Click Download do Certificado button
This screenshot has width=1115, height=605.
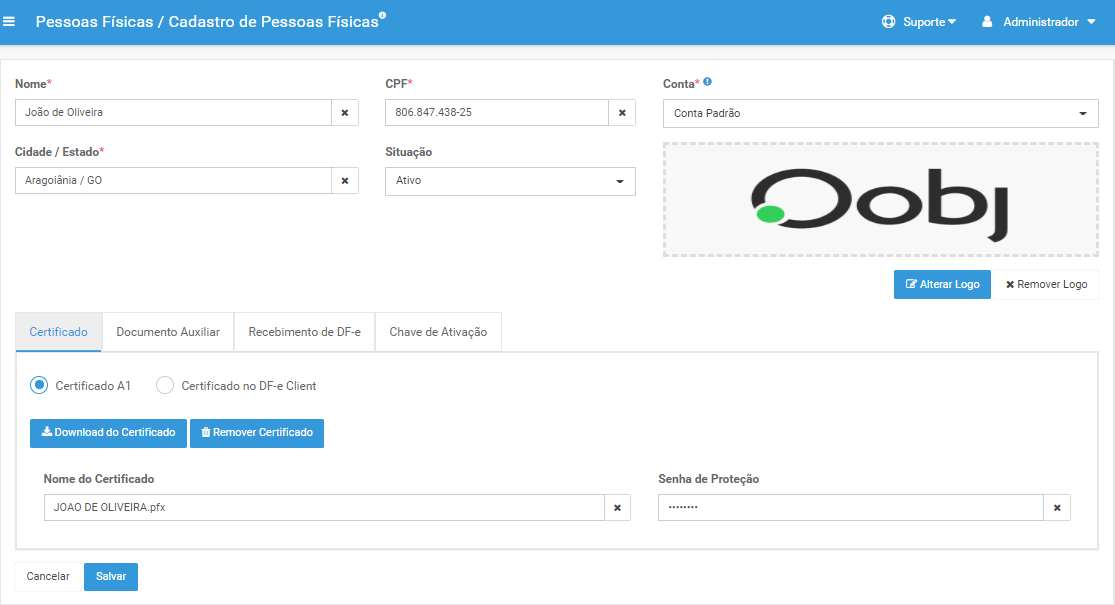[108, 433]
